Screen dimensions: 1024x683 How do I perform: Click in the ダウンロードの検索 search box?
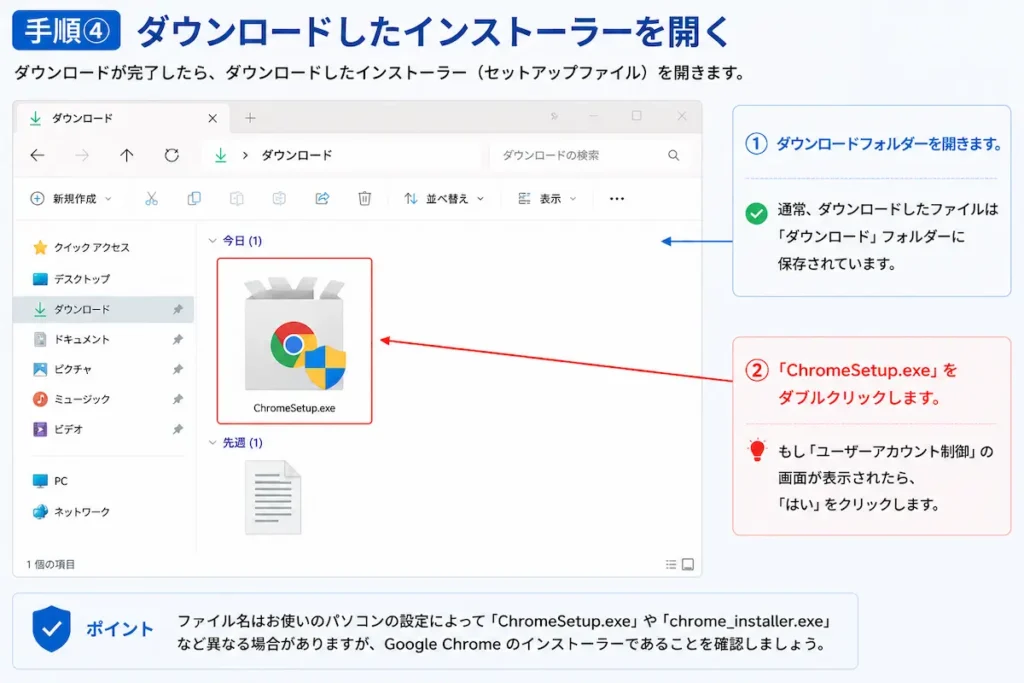click(x=591, y=155)
